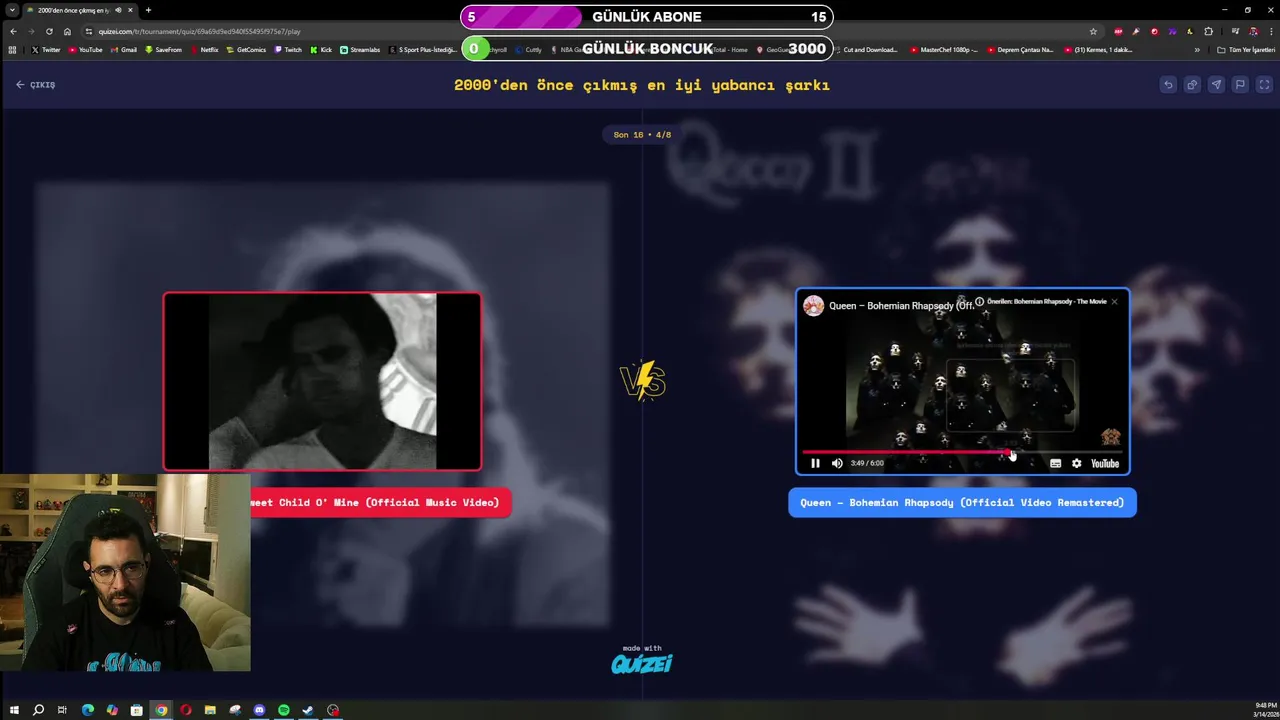Open YouTube player settings gear
This screenshot has height=720, width=1280.
(x=1076, y=463)
